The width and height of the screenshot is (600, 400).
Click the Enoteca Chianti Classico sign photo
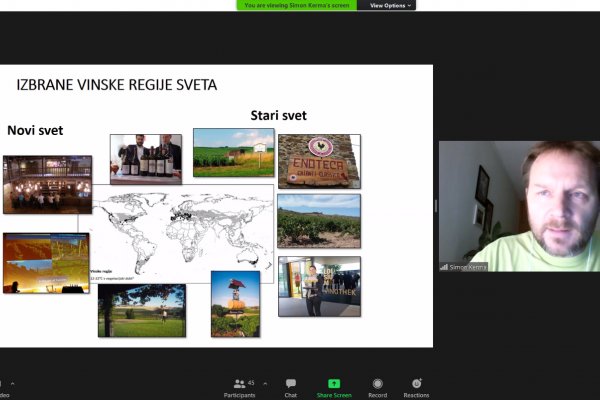coord(319,161)
